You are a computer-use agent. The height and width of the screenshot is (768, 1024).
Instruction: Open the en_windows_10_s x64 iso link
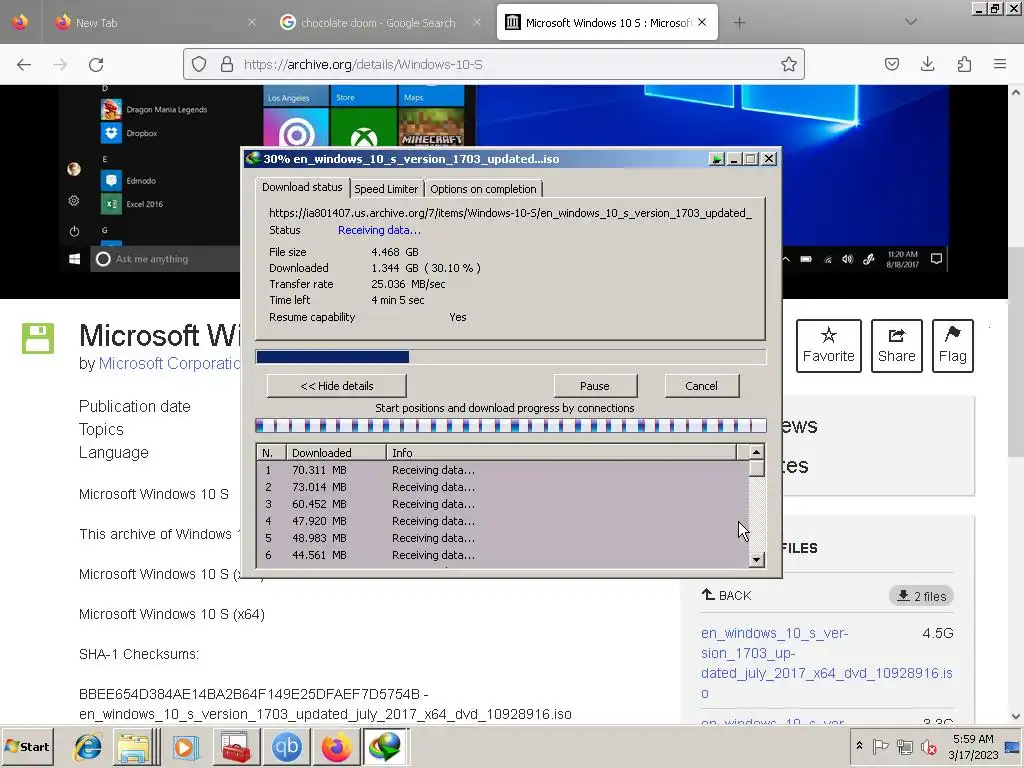click(x=826, y=663)
